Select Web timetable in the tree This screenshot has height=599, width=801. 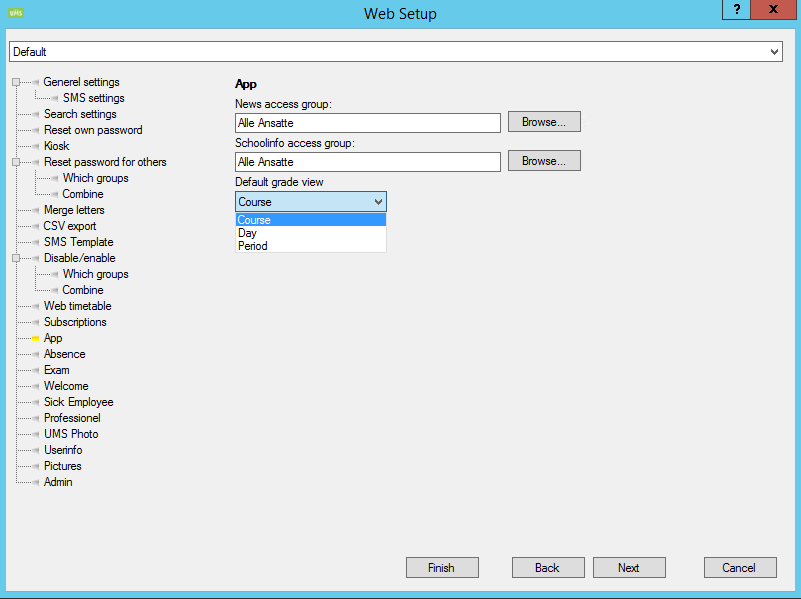click(x=77, y=306)
